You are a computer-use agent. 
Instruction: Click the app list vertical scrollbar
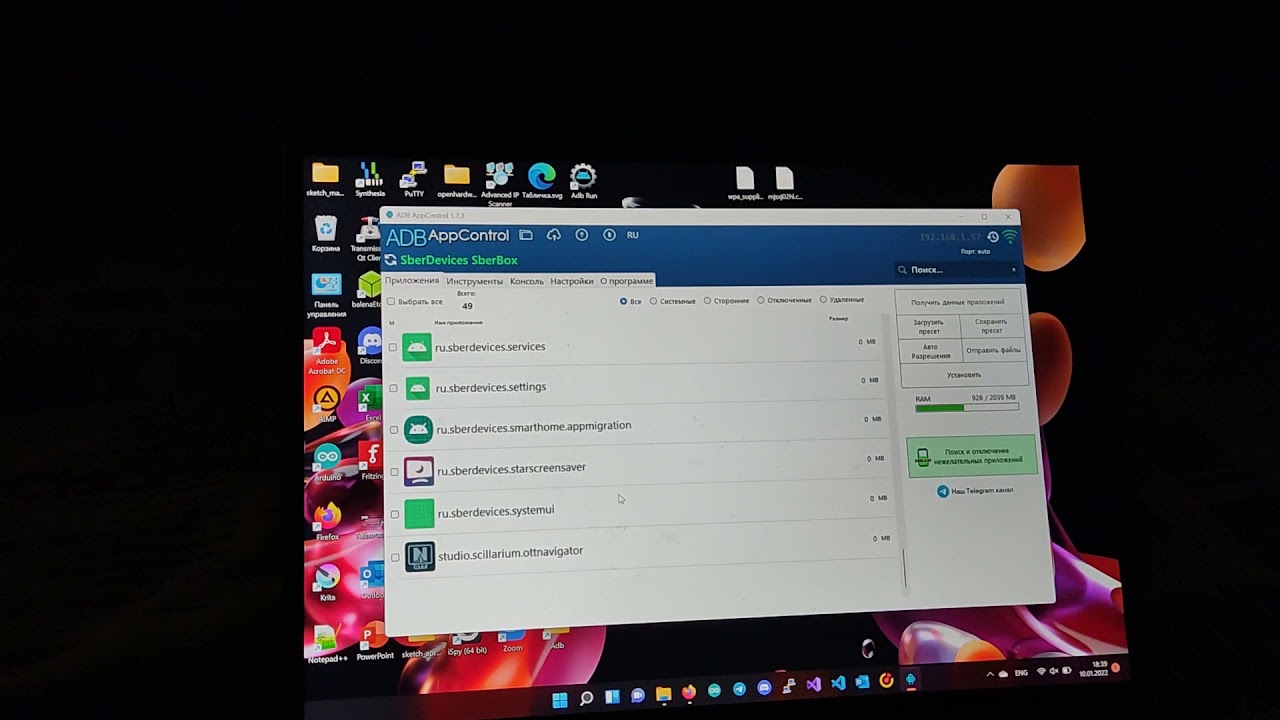903,568
